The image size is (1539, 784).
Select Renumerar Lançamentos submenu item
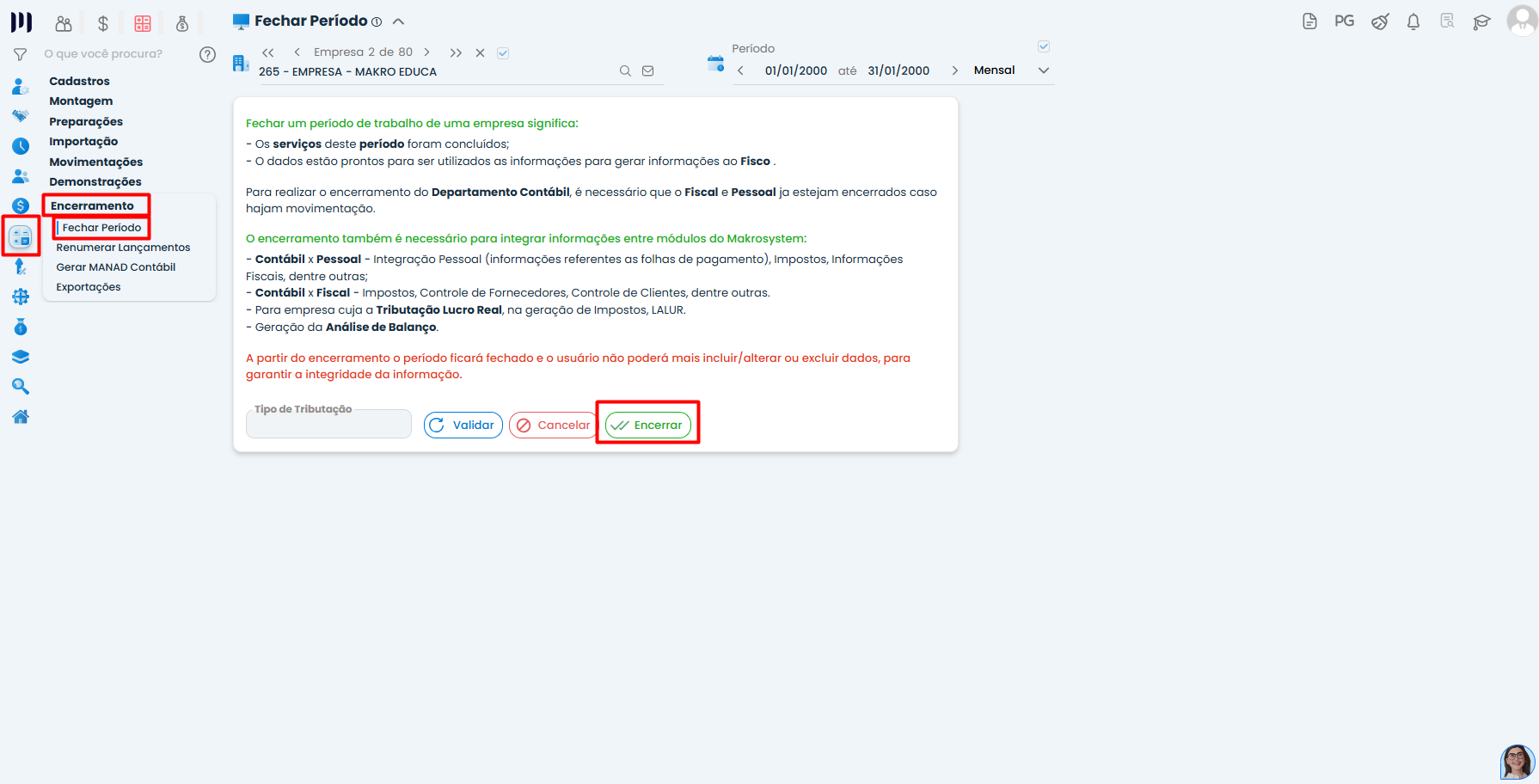123,248
